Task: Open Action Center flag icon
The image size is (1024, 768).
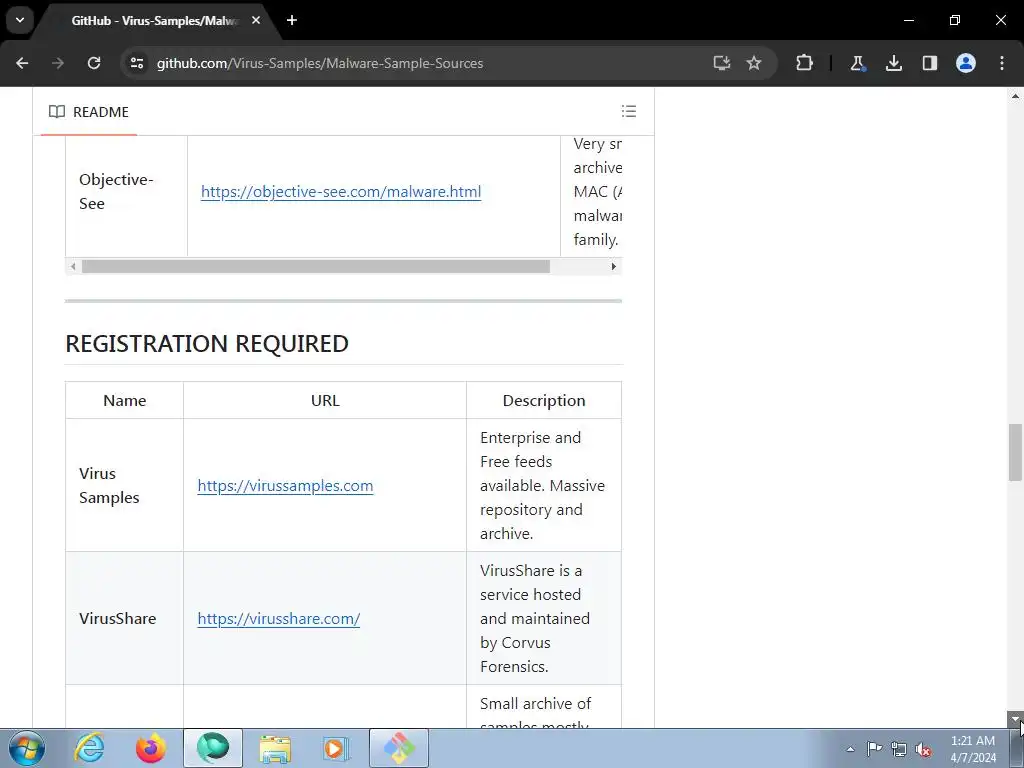Action: click(874, 749)
